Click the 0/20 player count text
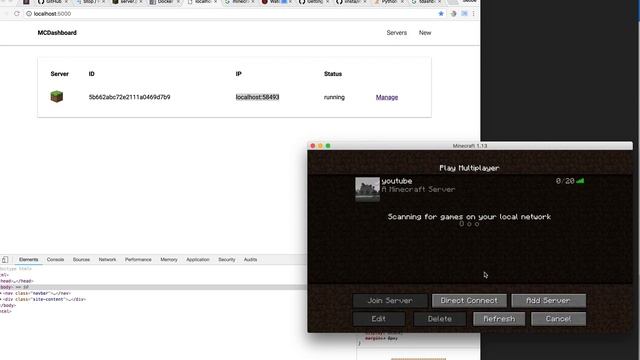 565,181
